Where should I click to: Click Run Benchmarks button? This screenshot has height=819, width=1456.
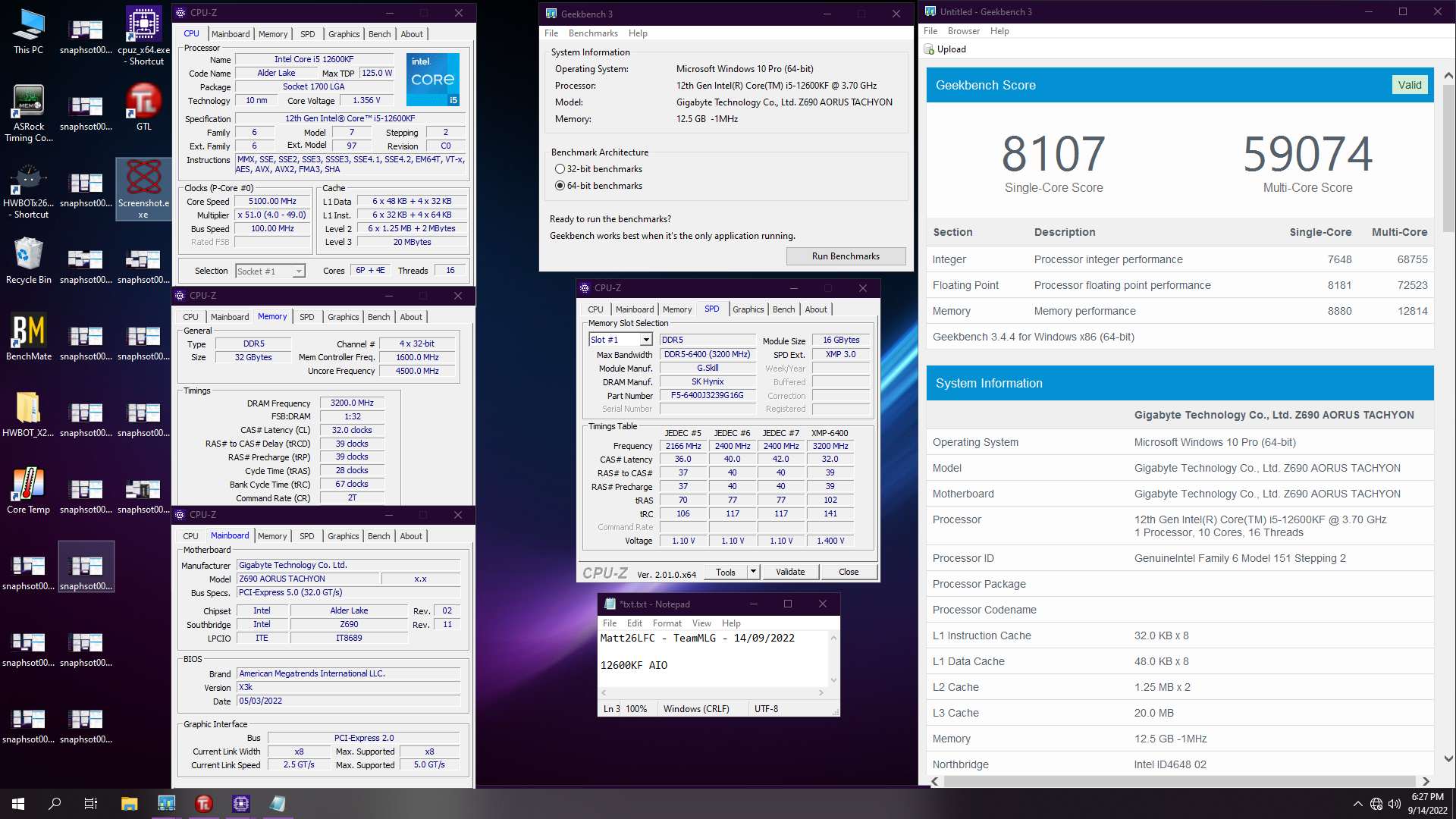point(846,256)
